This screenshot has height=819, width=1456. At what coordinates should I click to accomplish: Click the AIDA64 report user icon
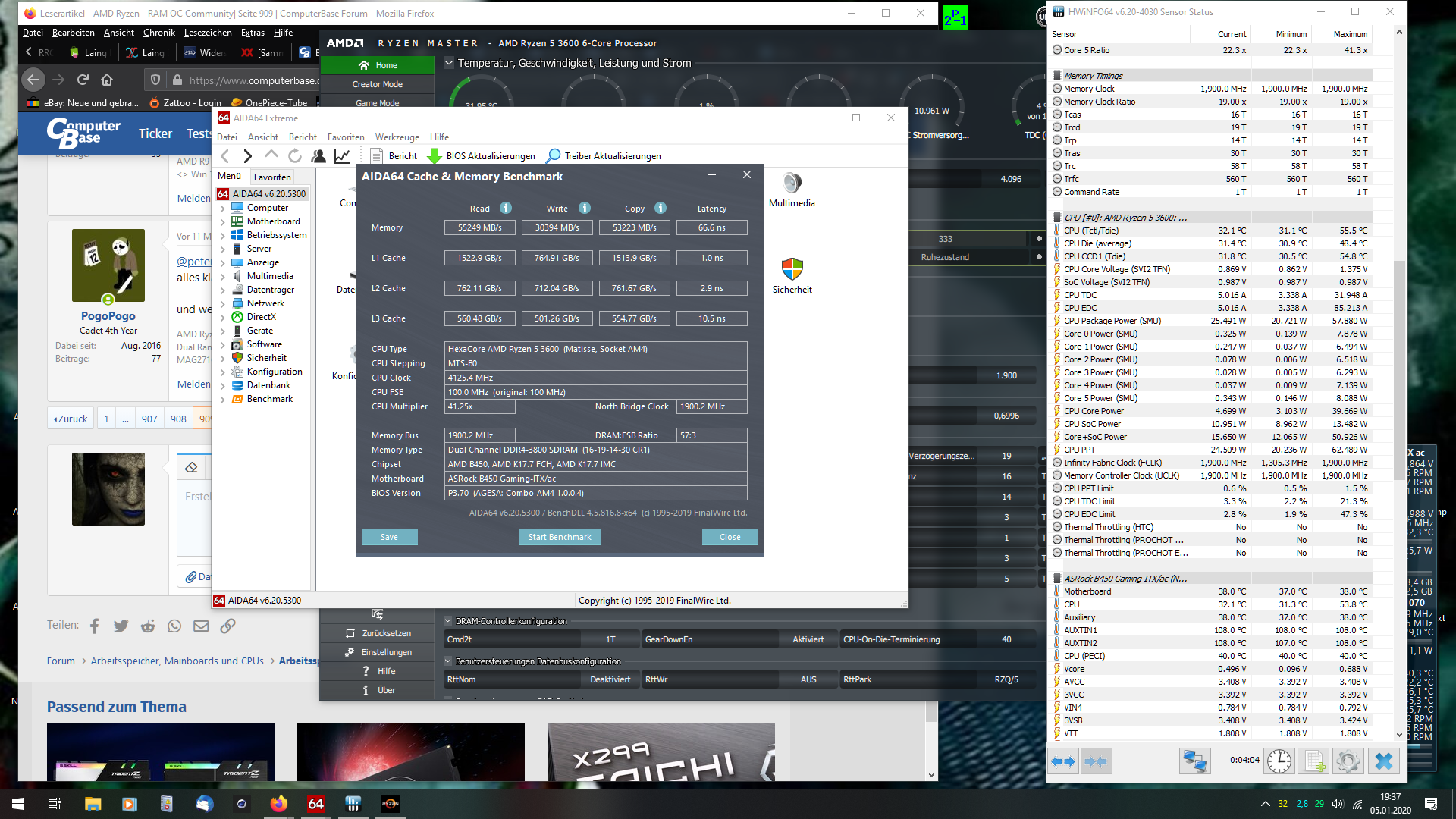point(318,155)
